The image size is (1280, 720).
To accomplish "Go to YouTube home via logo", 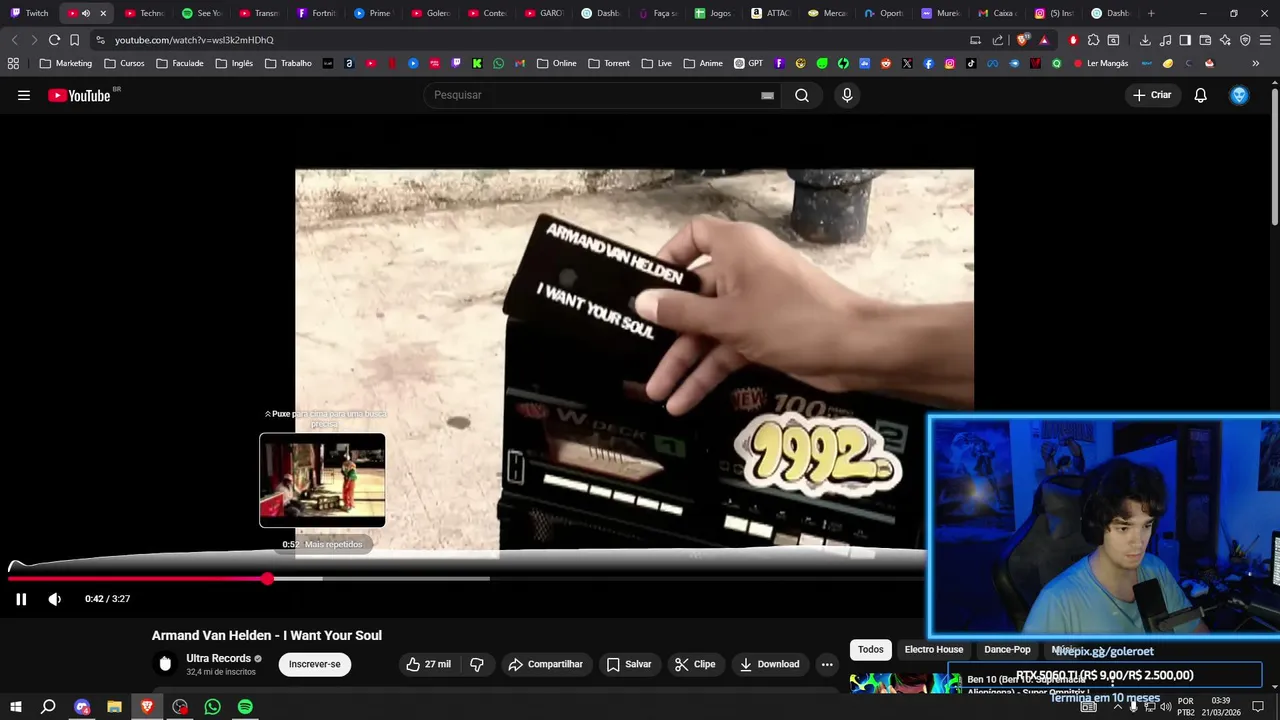I will point(79,95).
